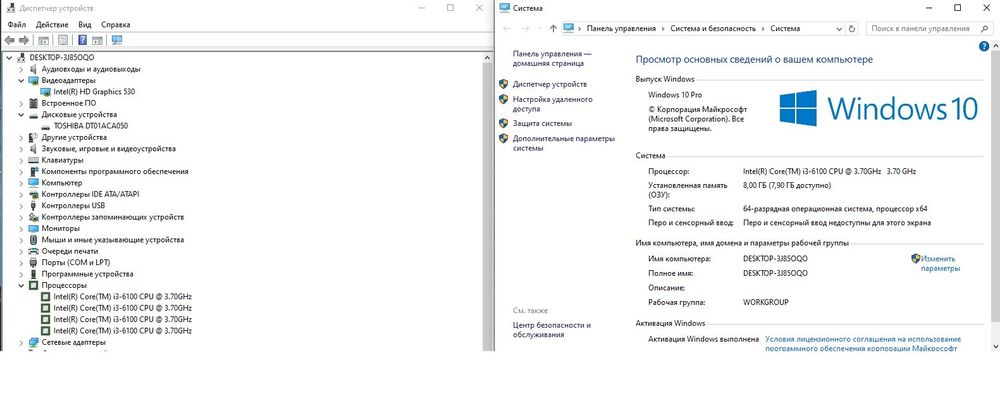Click the Дисковые устройства drive icon
1000x410 pixels.
point(34,115)
